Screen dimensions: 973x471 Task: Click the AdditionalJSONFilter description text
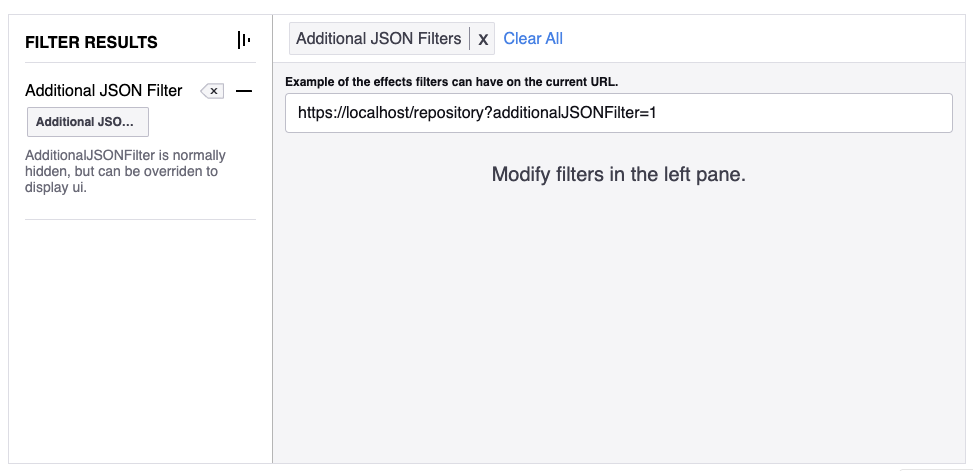click(125, 171)
